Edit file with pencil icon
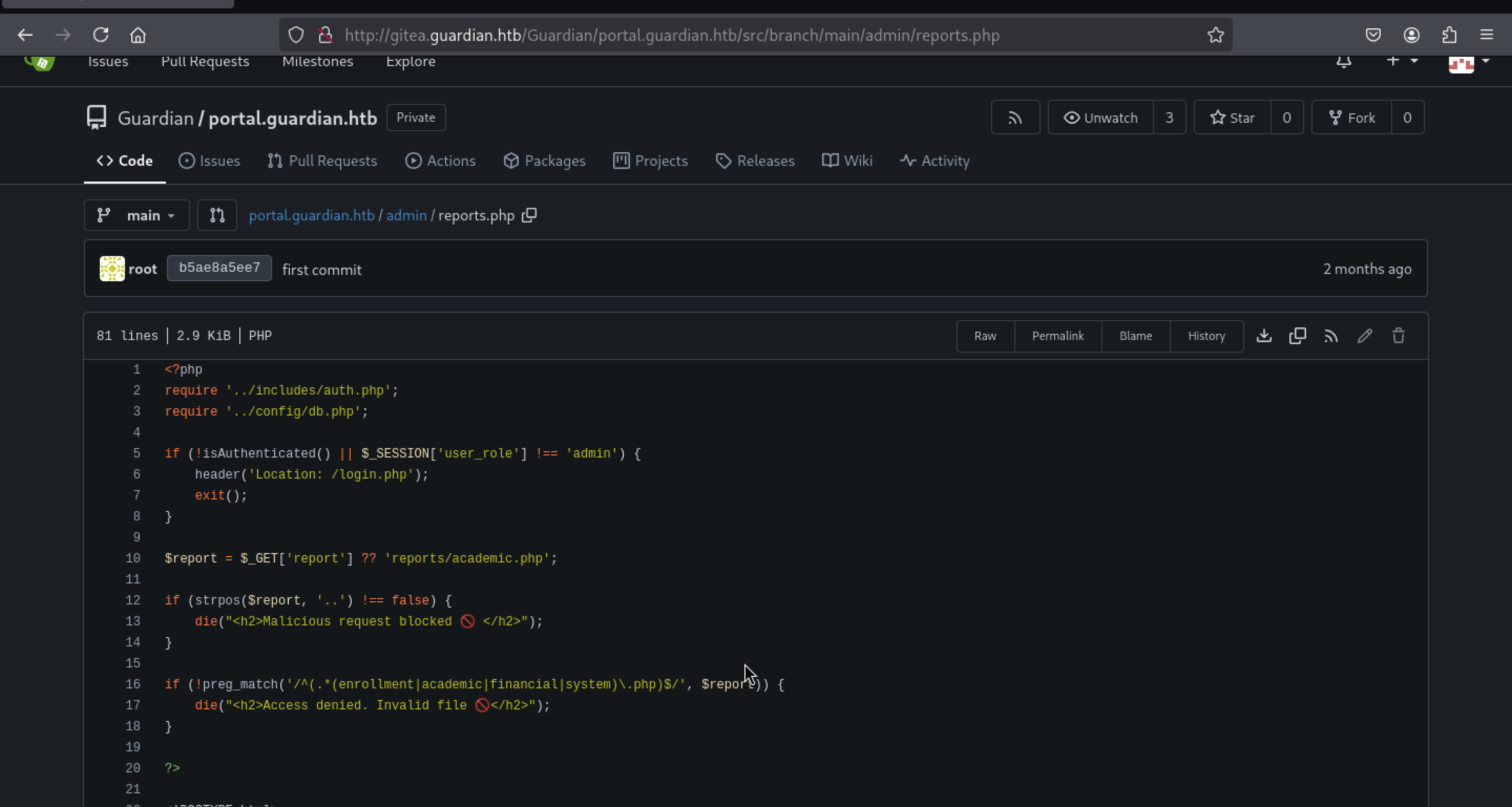 [1364, 336]
